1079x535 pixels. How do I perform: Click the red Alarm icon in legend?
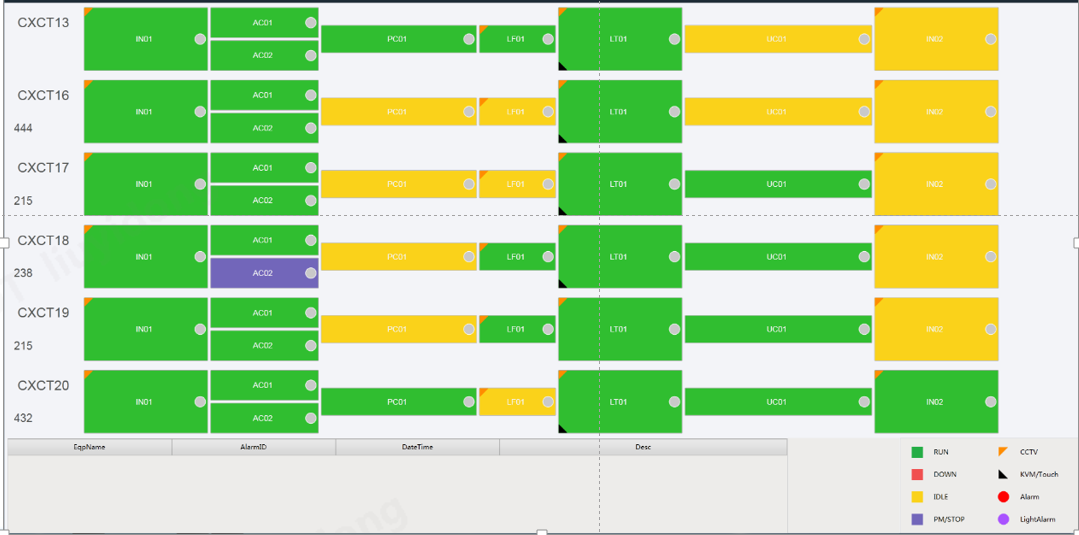(x=1002, y=497)
